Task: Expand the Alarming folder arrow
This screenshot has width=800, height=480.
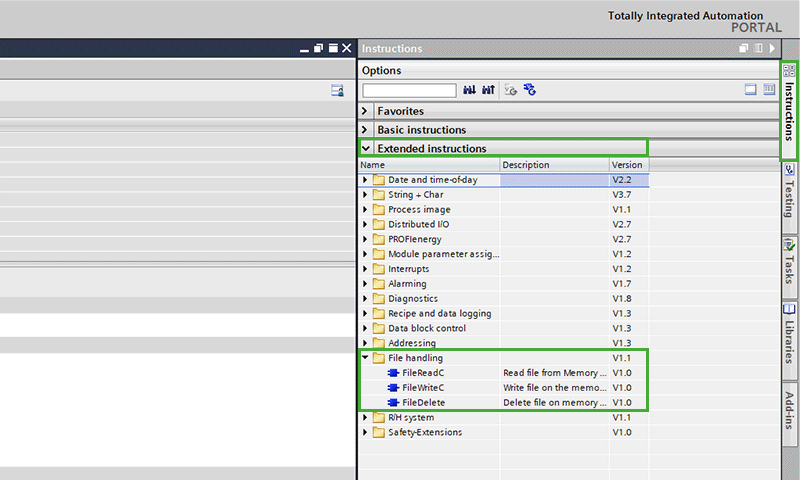Action: 365,284
